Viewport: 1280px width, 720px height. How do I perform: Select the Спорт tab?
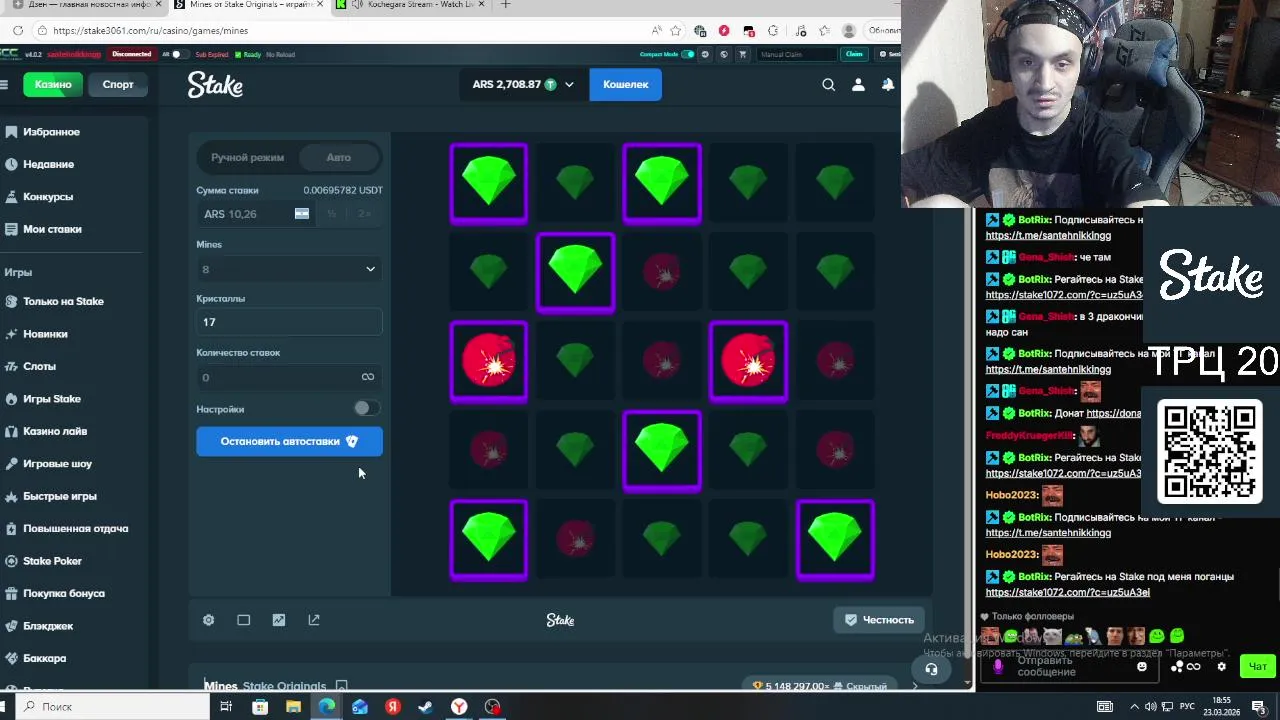118,85
